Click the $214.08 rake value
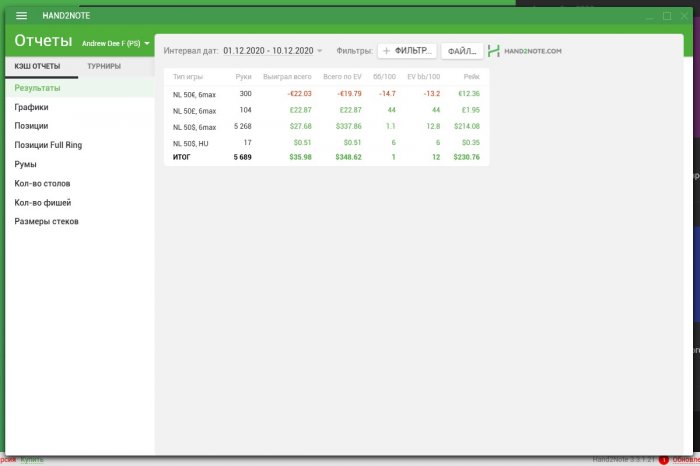The width and height of the screenshot is (700, 466). coord(467,126)
